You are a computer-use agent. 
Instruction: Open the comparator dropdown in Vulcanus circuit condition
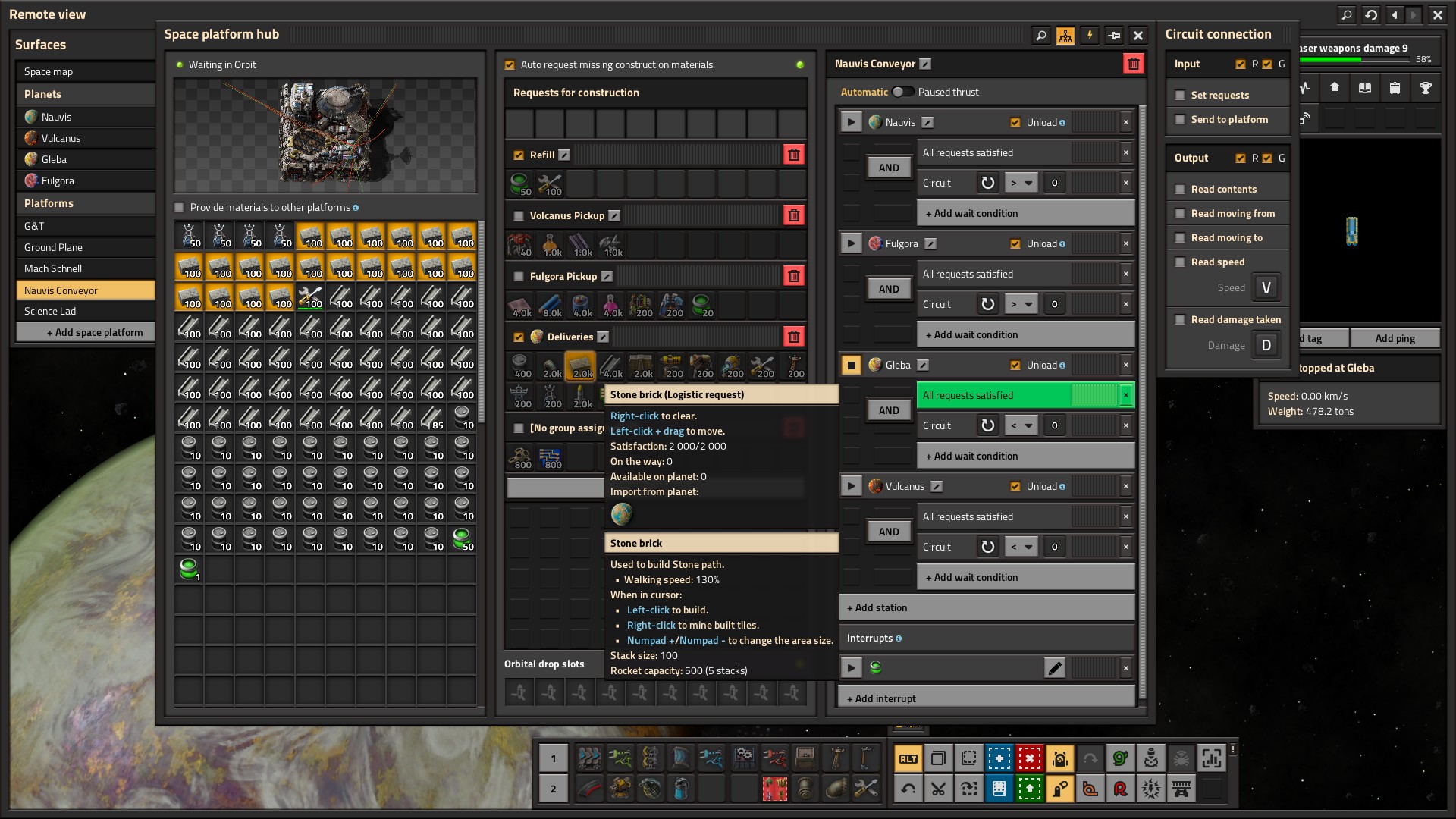tap(1021, 547)
